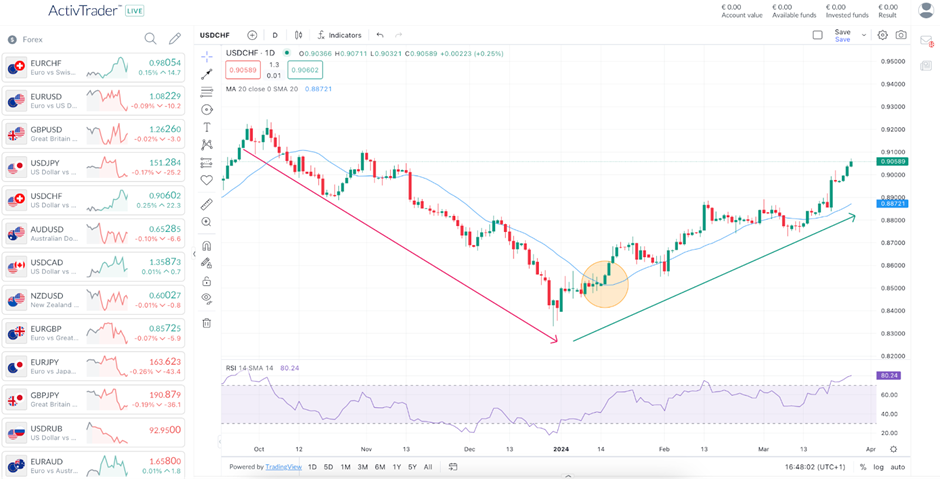Open the Indicators menu
Image resolution: width=940 pixels, height=479 pixels.
(339, 35)
